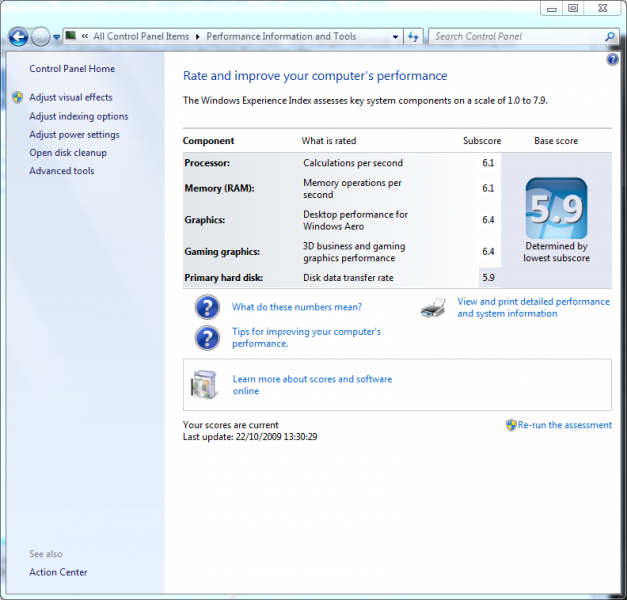The image size is (627, 600).
Task: Click the software box icon beside 'Learn more'
Action: (205, 384)
